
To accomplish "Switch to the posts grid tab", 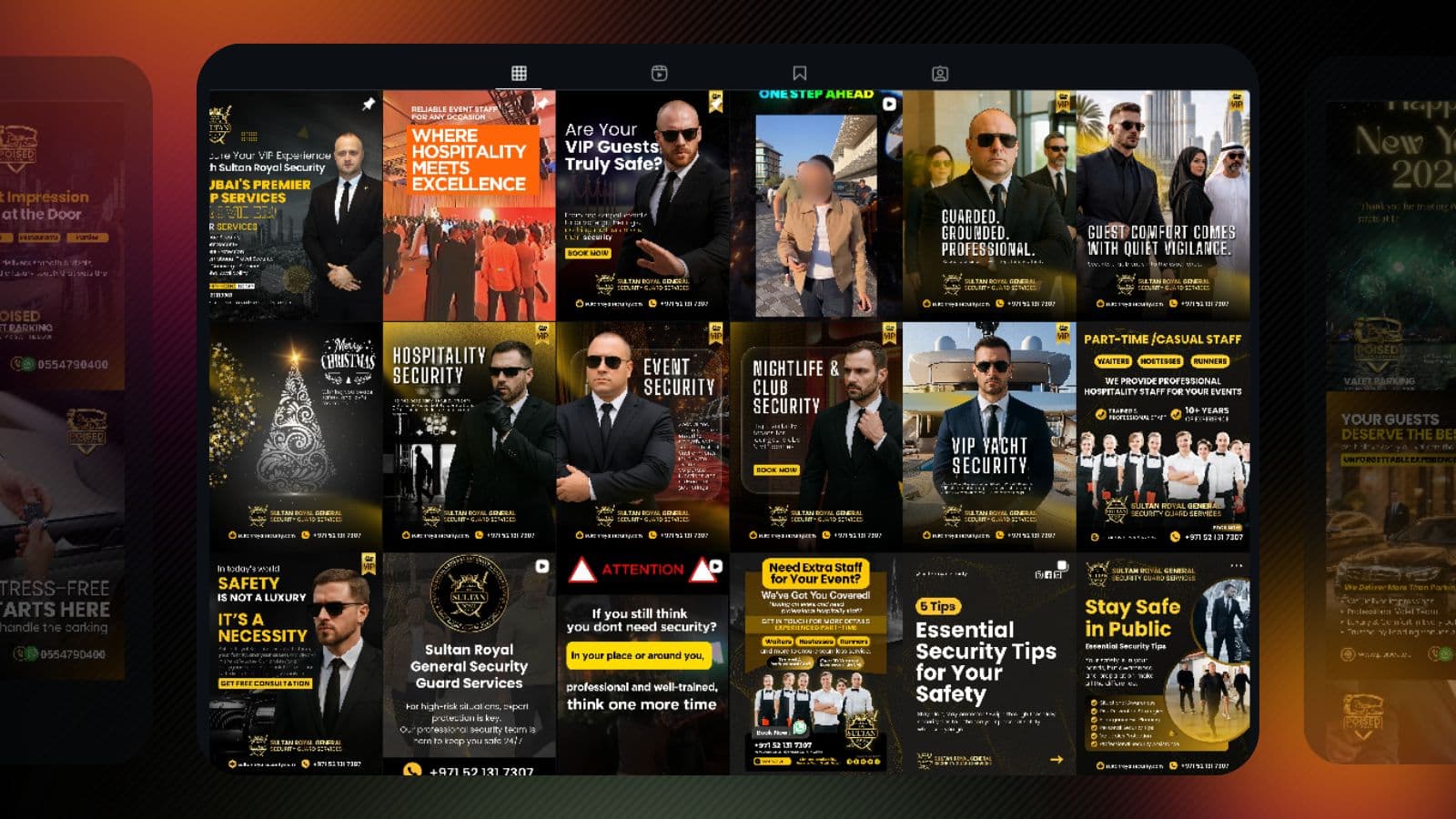I will pos(519,74).
